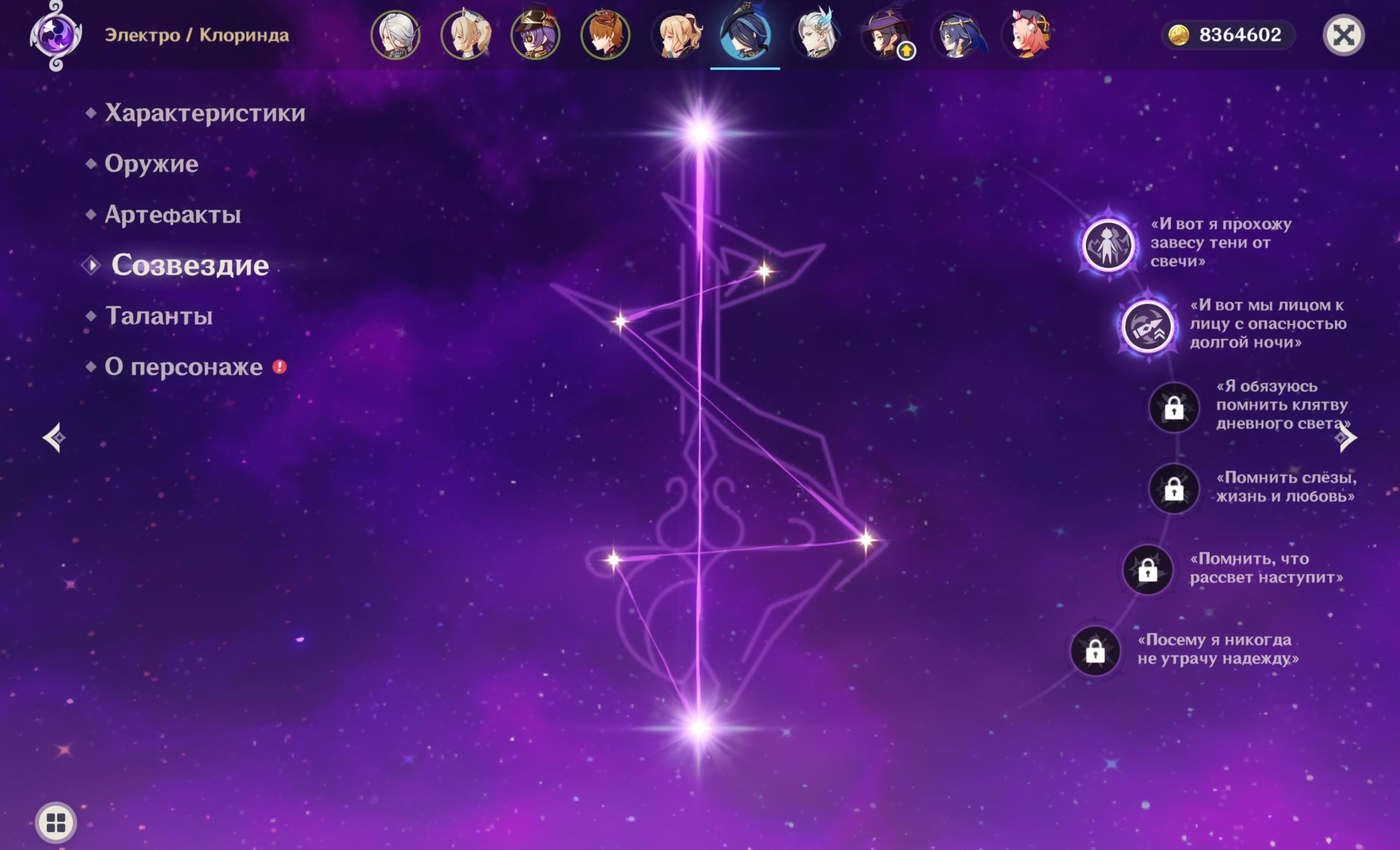Click the bottom bright constellation star
The height and width of the screenshot is (850, 1400).
click(x=700, y=728)
